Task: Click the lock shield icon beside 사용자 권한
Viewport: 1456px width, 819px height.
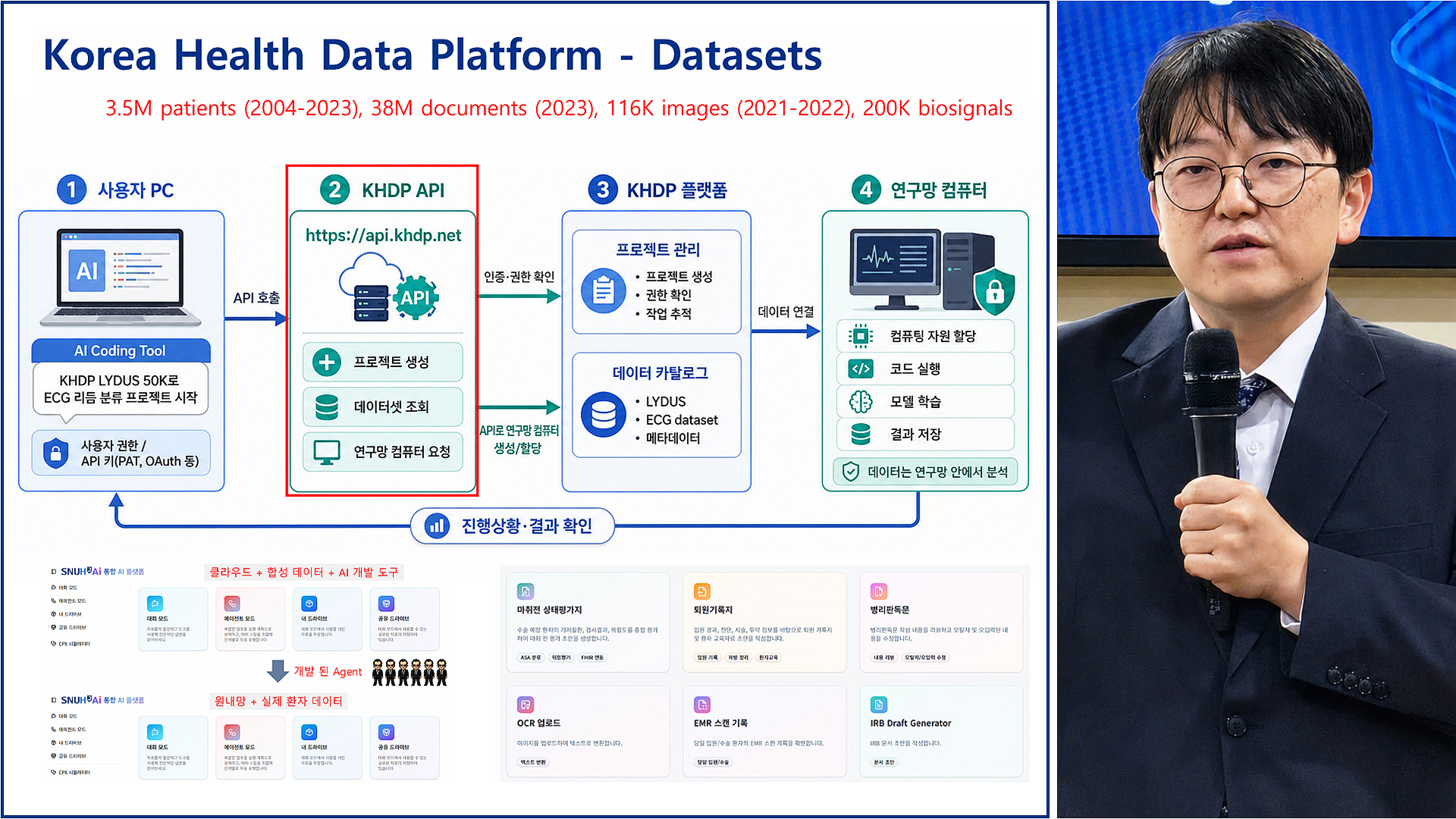Action: pos(56,453)
